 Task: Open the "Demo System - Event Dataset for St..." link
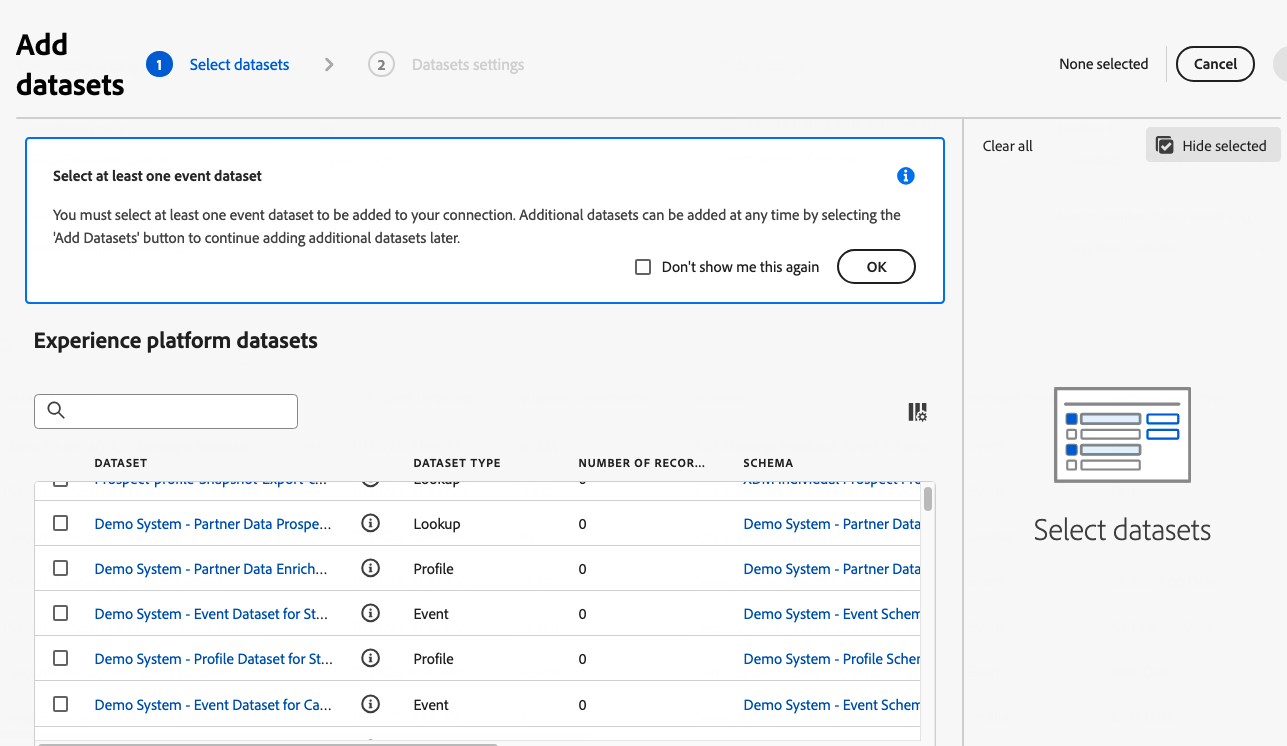212,614
